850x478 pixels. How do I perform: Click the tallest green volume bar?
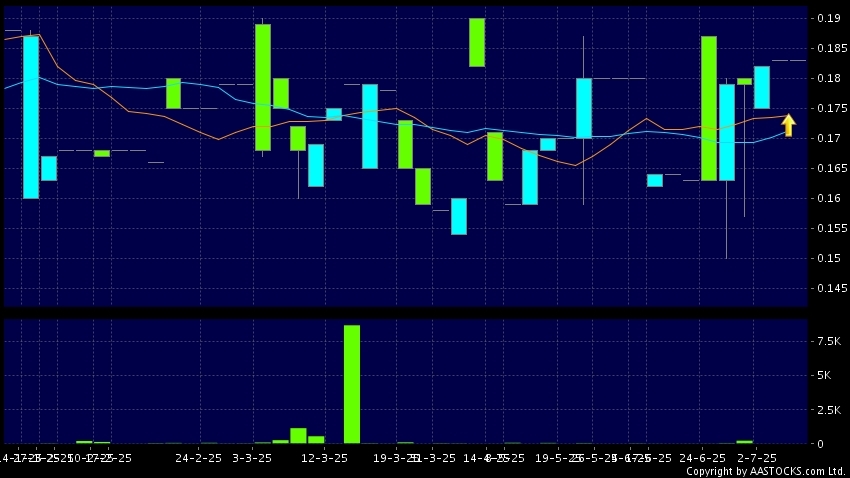[352, 384]
